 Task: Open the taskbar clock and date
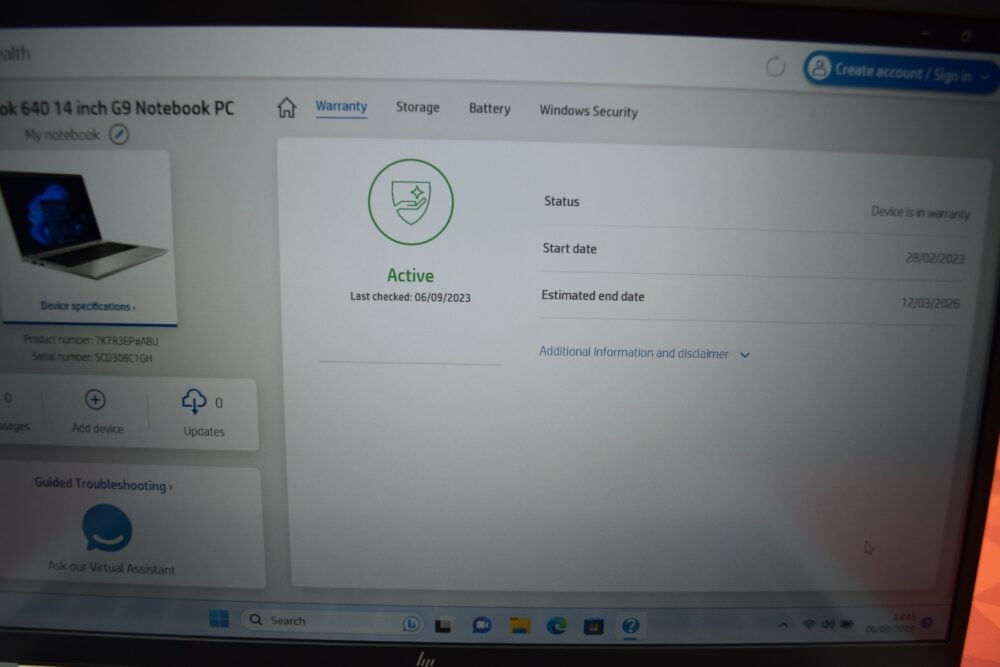890,623
